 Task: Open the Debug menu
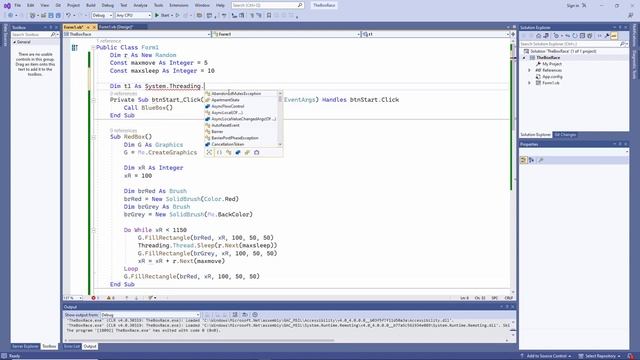[x=108, y=5]
